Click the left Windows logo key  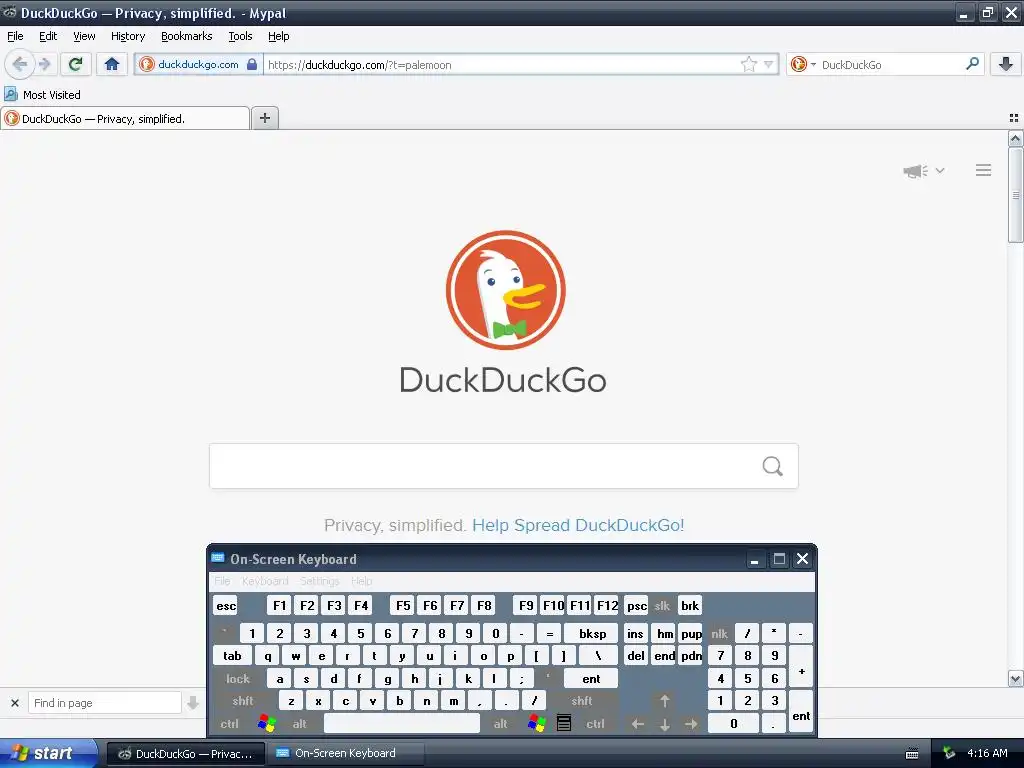coord(266,724)
